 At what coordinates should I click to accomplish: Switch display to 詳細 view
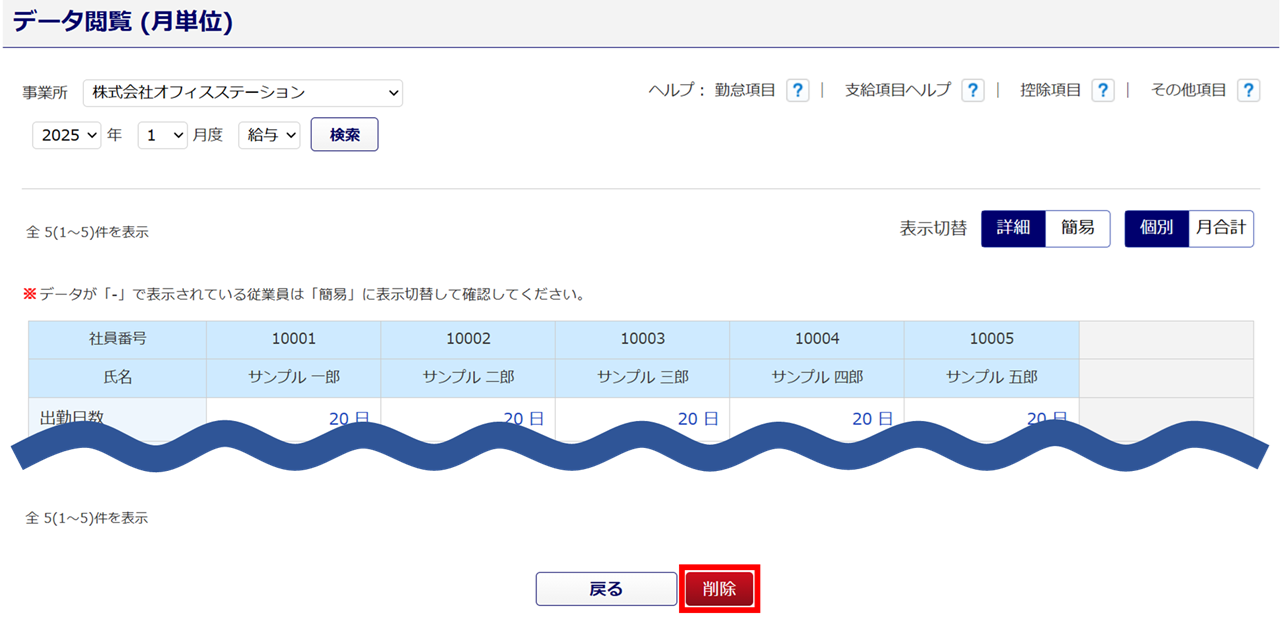[x=1013, y=228]
